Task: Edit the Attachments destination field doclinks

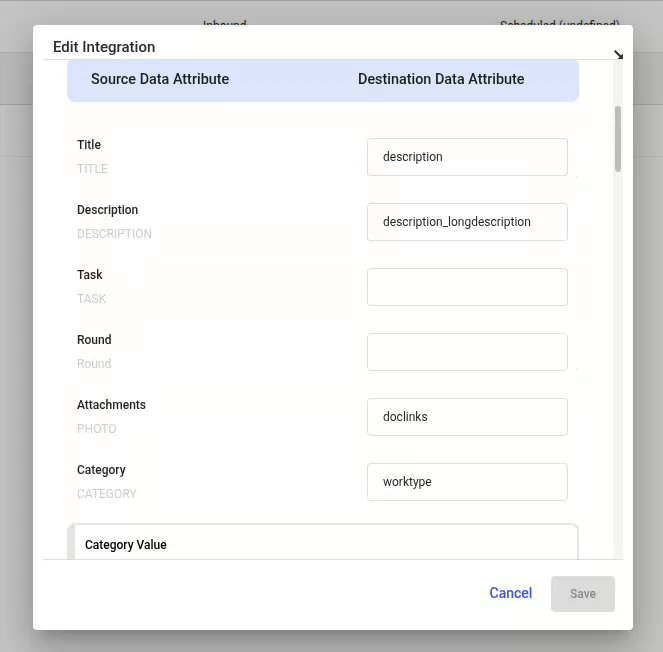Action: (467, 417)
